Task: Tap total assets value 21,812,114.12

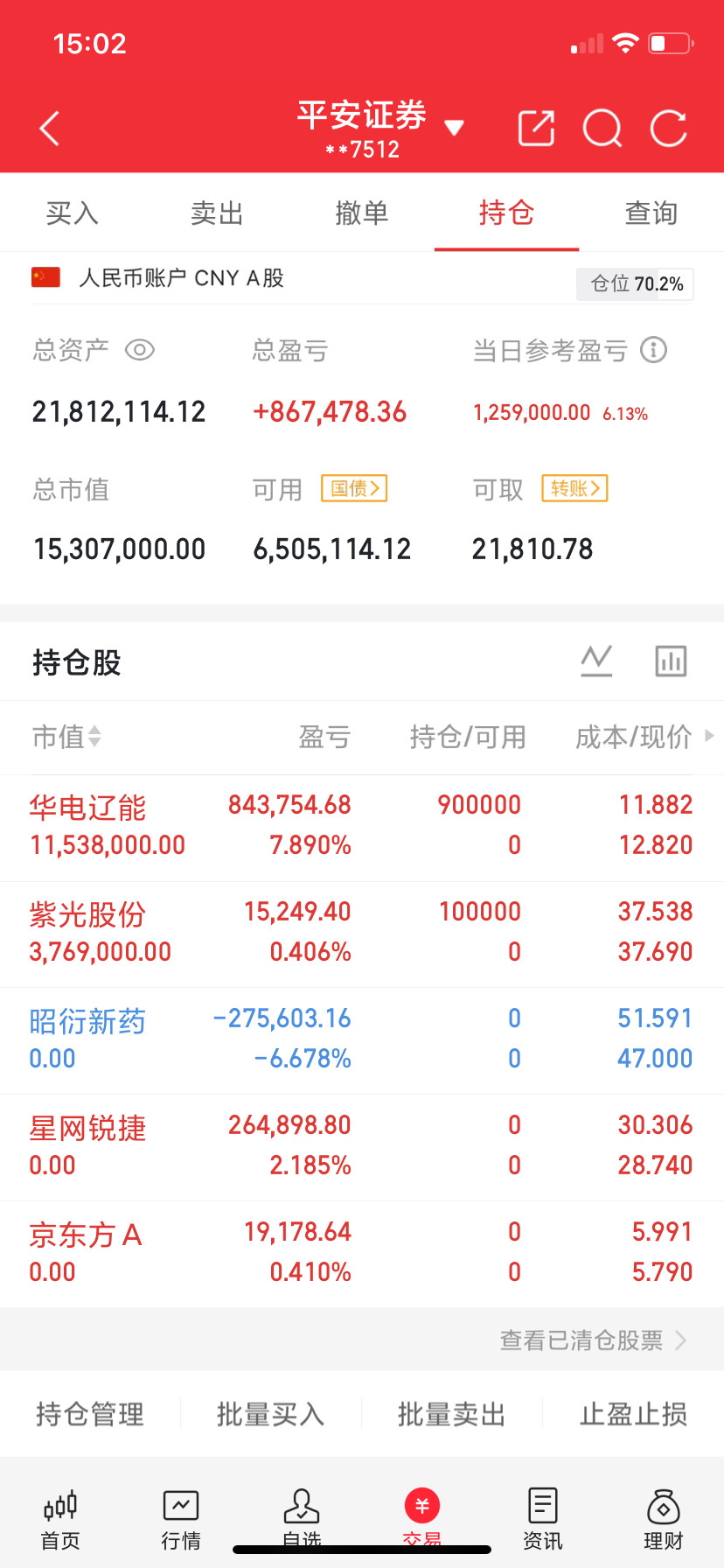Action: point(119,411)
